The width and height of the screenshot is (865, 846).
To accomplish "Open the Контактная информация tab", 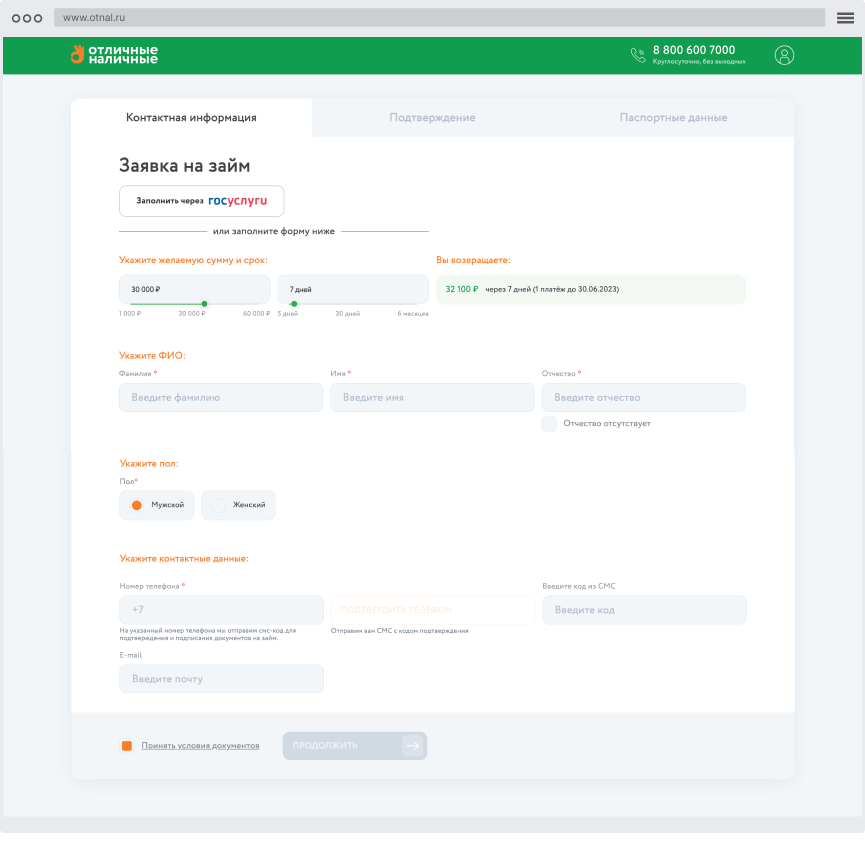I will point(191,118).
